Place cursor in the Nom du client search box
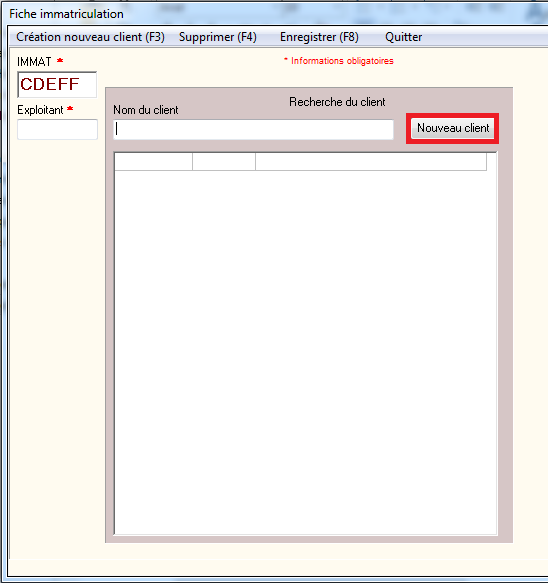The width and height of the screenshot is (548, 583). pos(253,129)
